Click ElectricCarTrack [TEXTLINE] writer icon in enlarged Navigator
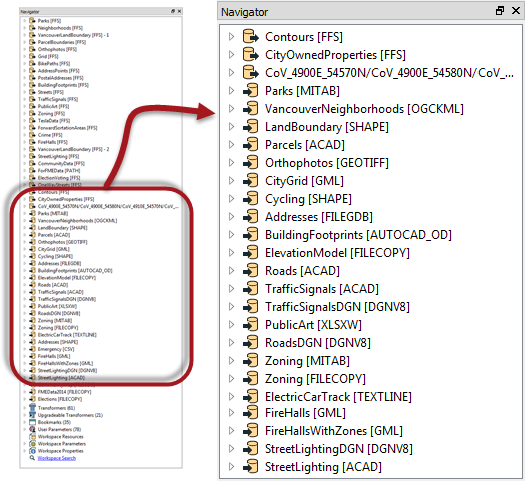This screenshot has height=481, width=525. coord(250,397)
